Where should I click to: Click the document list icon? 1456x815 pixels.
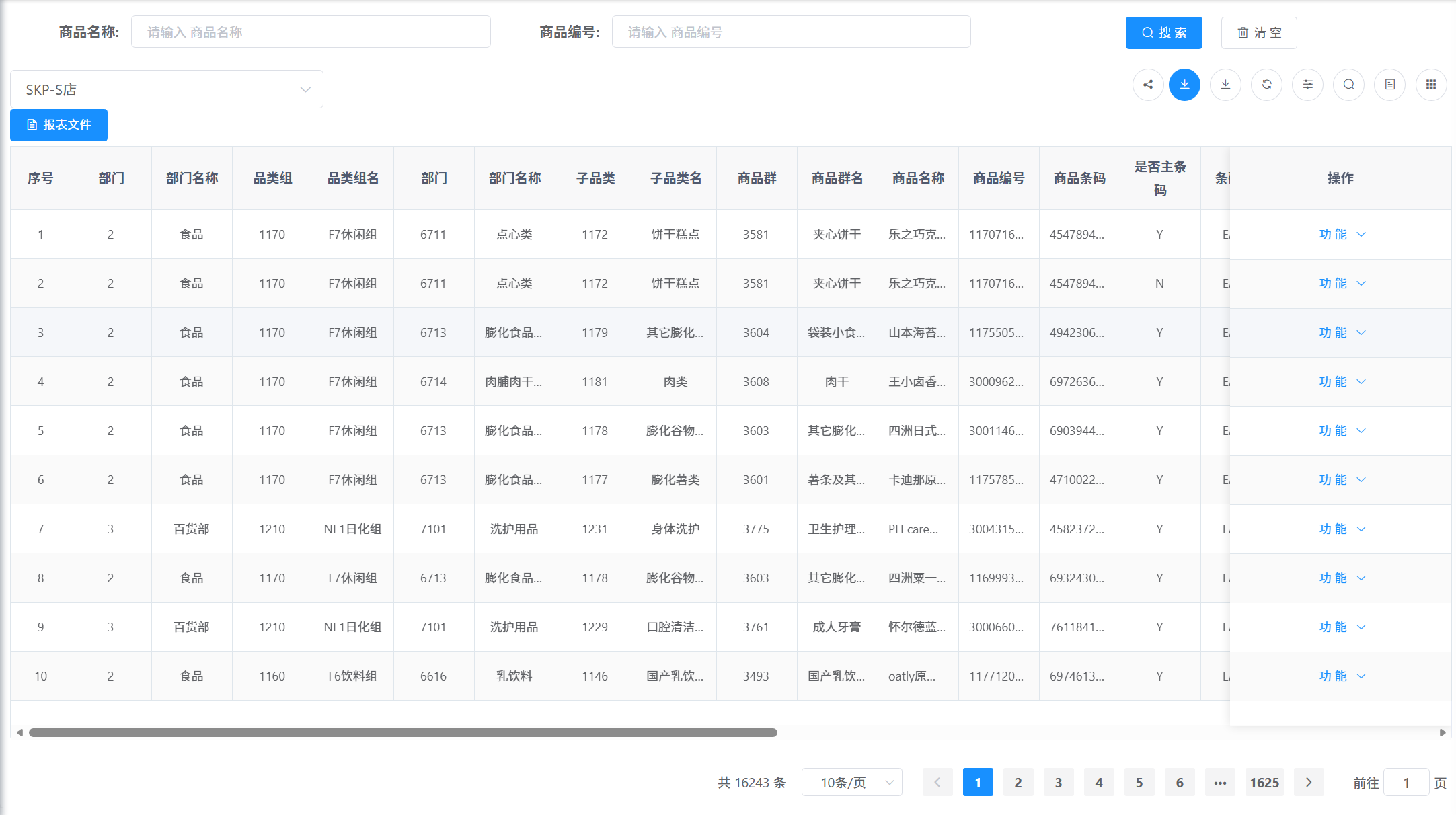(x=1389, y=85)
